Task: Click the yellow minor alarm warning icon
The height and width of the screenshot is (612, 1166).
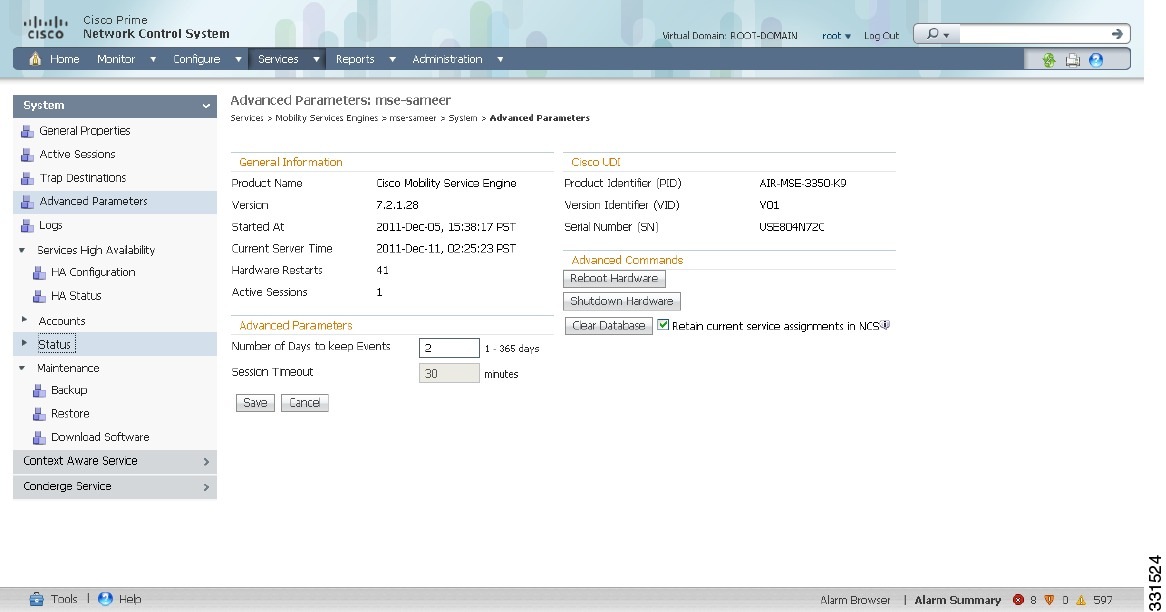Action: [x=1080, y=600]
